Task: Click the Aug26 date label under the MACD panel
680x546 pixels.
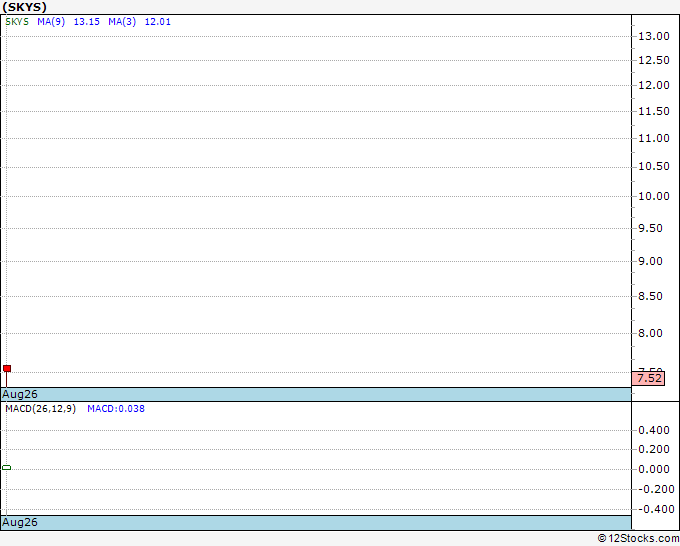Action: pos(20,522)
